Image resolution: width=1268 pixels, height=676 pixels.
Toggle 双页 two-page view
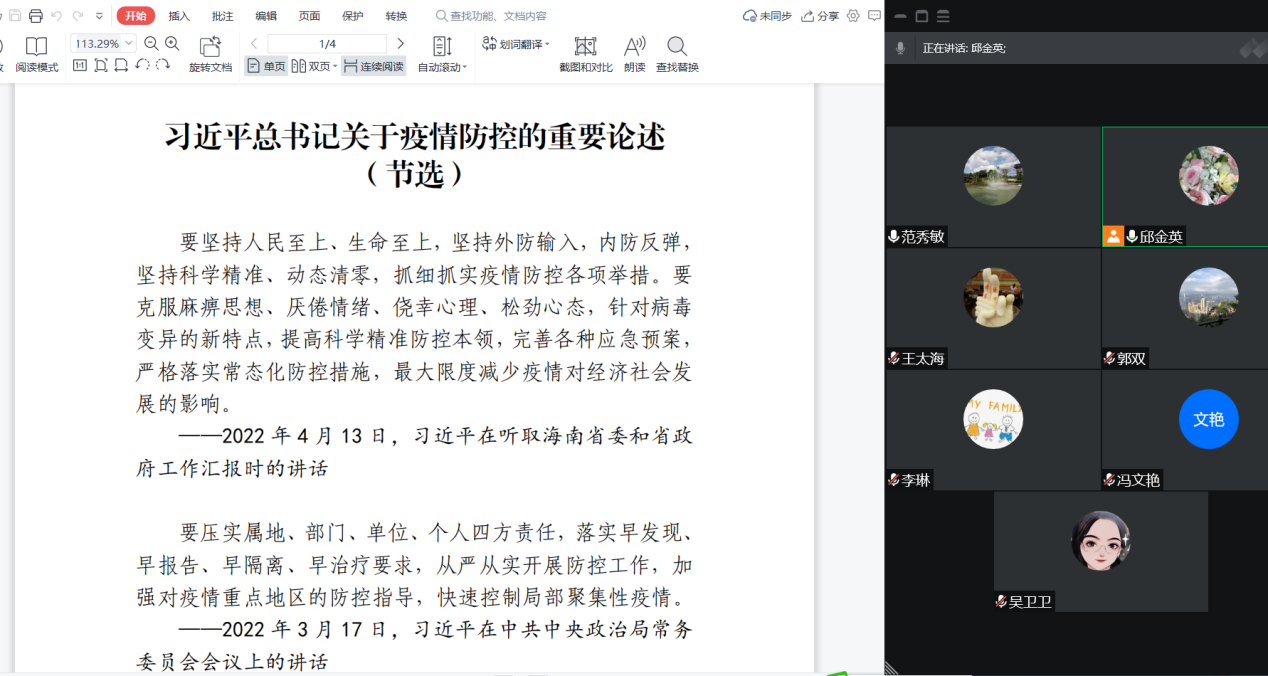tap(314, 66)
